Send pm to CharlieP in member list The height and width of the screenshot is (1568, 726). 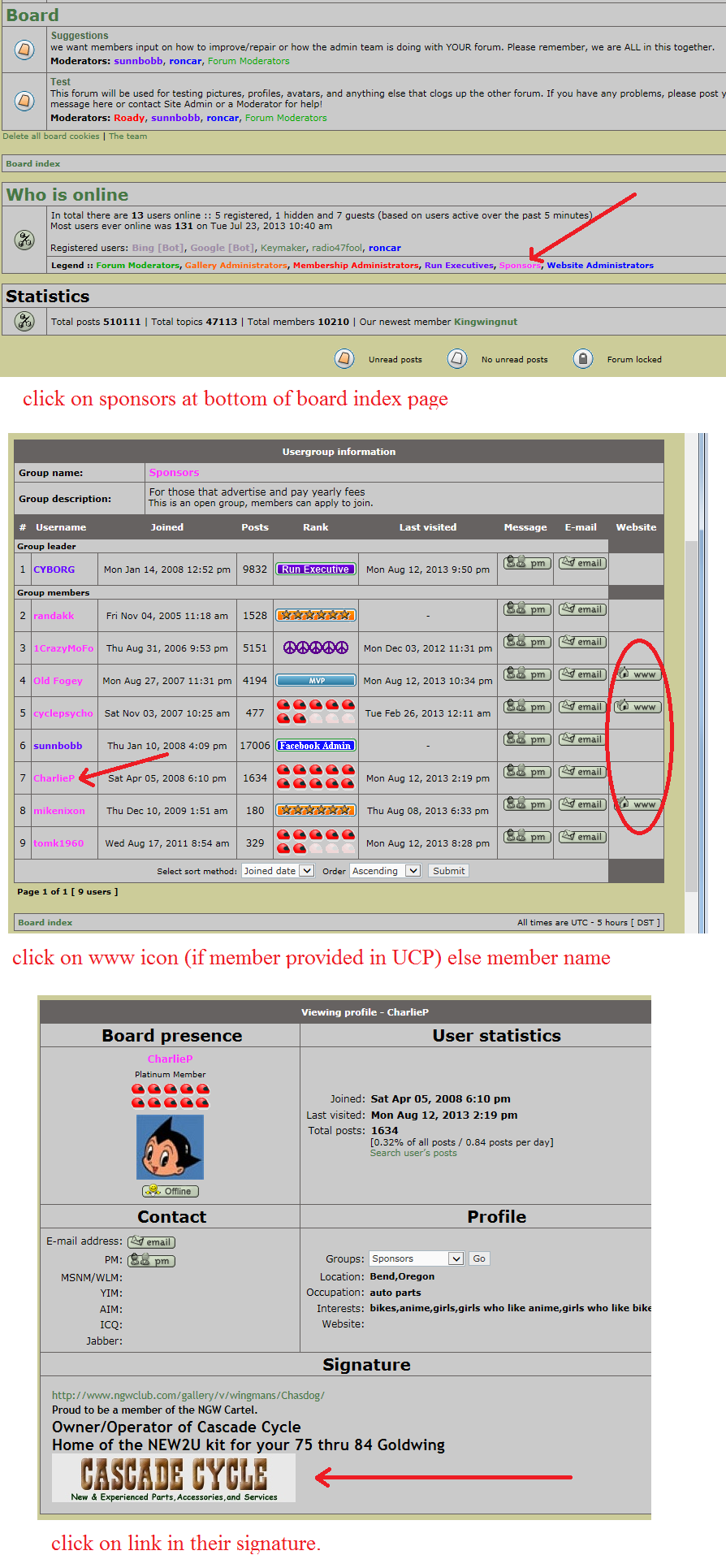pyautogui.click(x=527, y=772)
